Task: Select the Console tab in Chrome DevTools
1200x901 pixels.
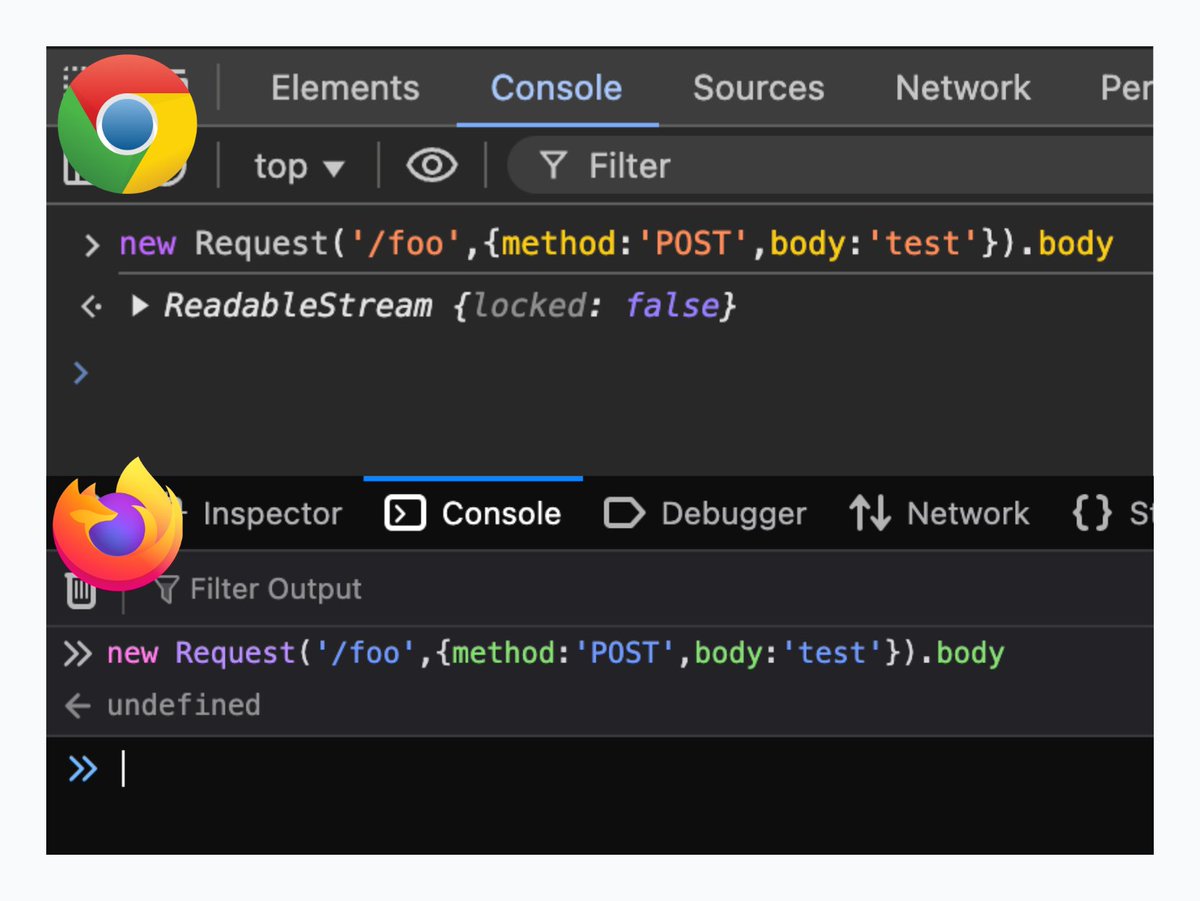Action: click(556, 88)
